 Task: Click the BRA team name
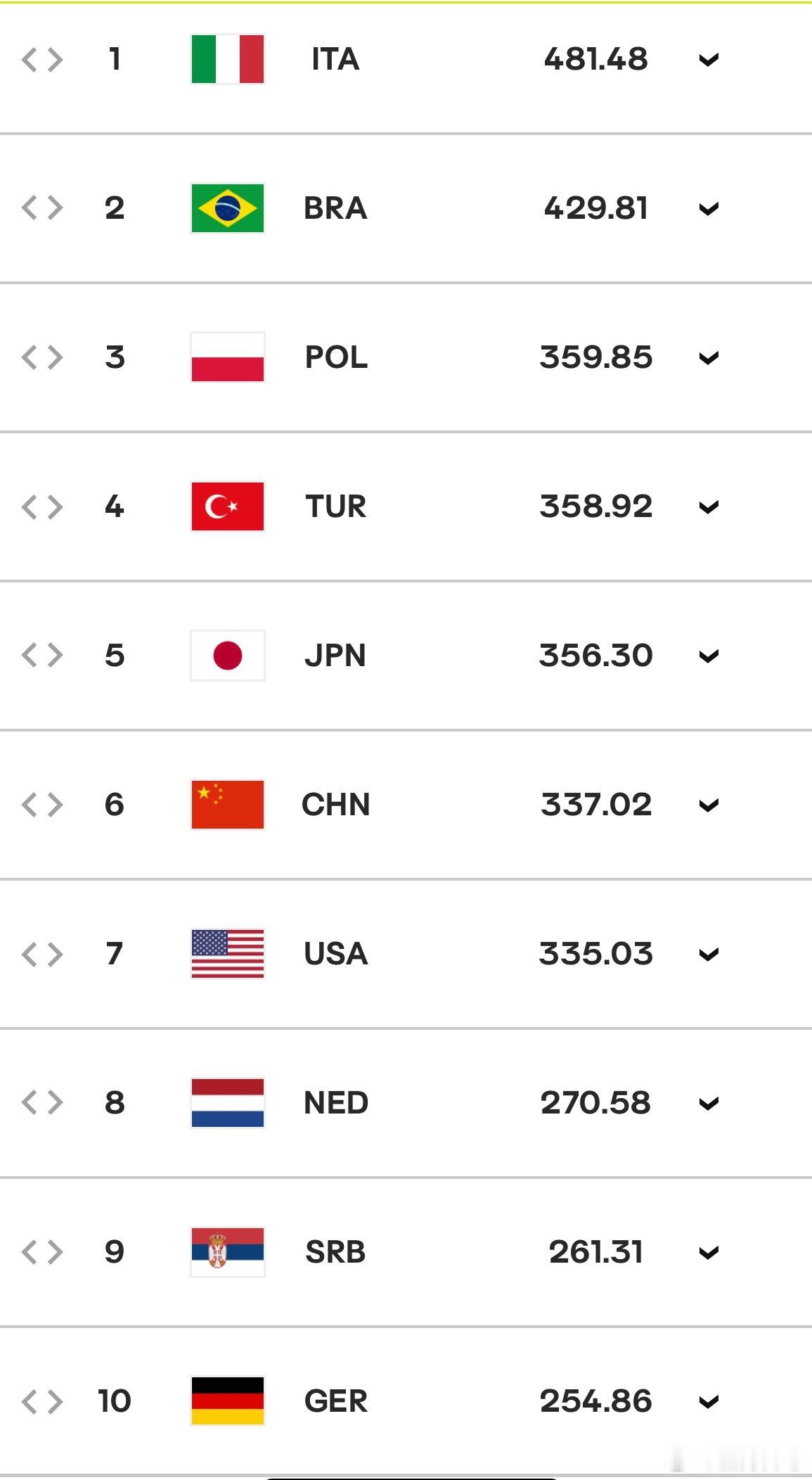(335, 208)
